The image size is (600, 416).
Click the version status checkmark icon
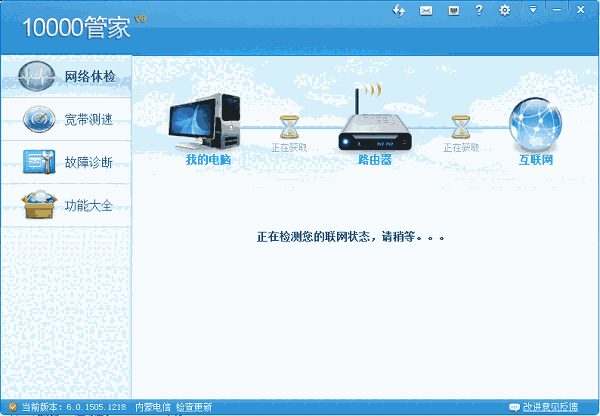(13, 407)
